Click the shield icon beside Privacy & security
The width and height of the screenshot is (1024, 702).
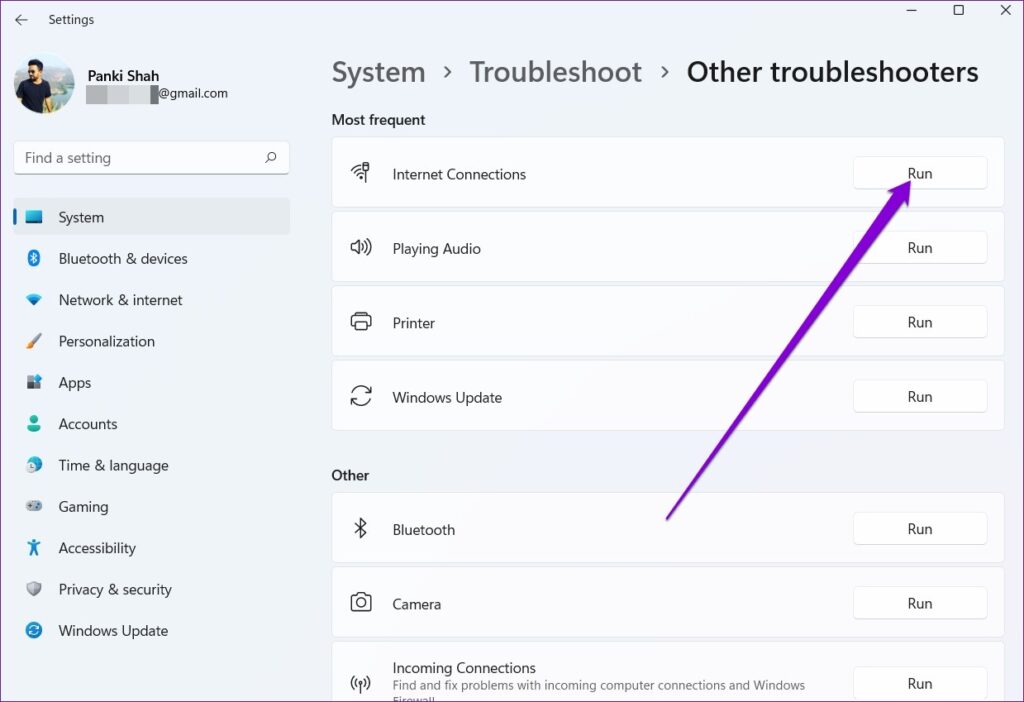(x=33, y=589)
